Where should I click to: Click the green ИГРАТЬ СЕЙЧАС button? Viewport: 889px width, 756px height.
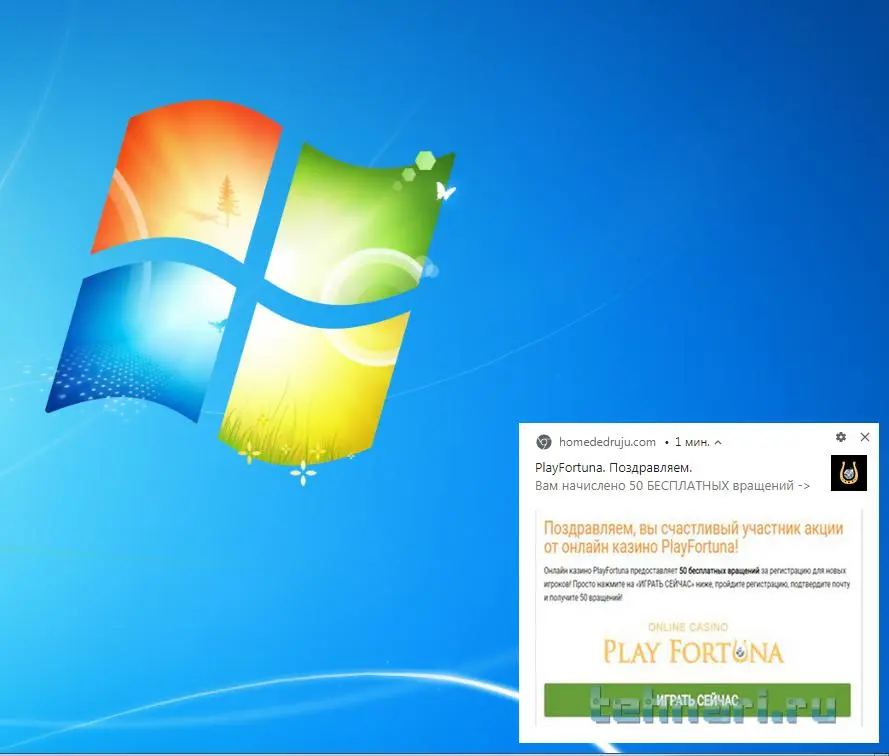pos(697,700)
